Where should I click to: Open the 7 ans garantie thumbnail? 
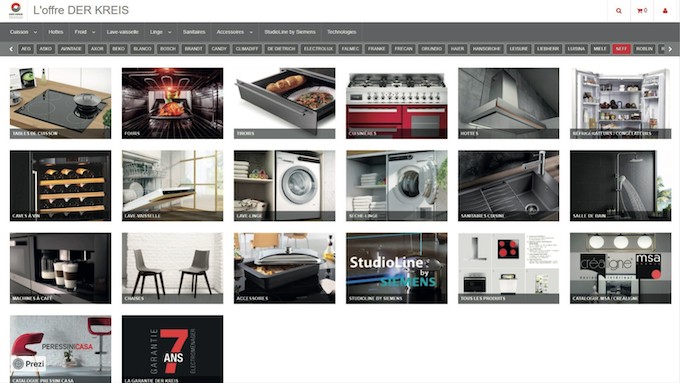[173, 349]
